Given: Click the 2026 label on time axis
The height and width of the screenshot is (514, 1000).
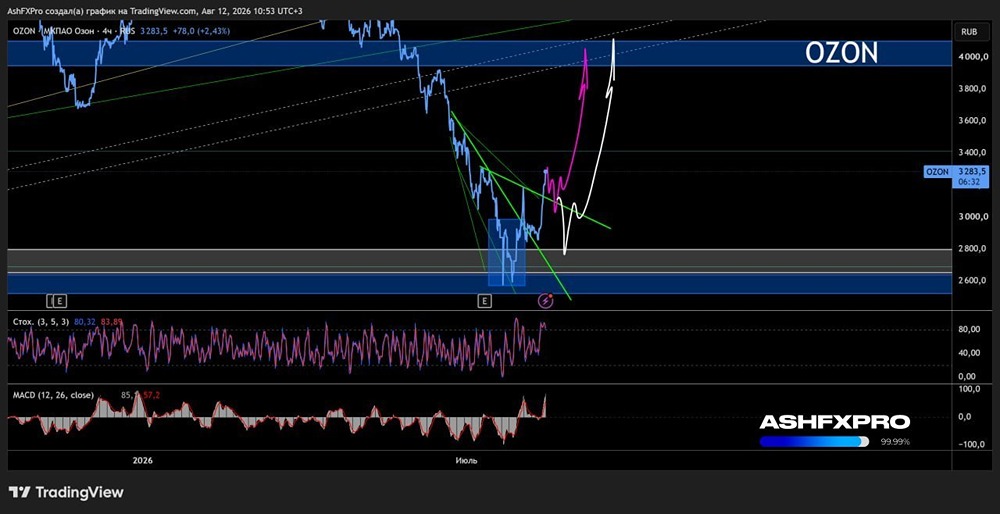Looking at the screenshot, I should click(x=143, y=460).
